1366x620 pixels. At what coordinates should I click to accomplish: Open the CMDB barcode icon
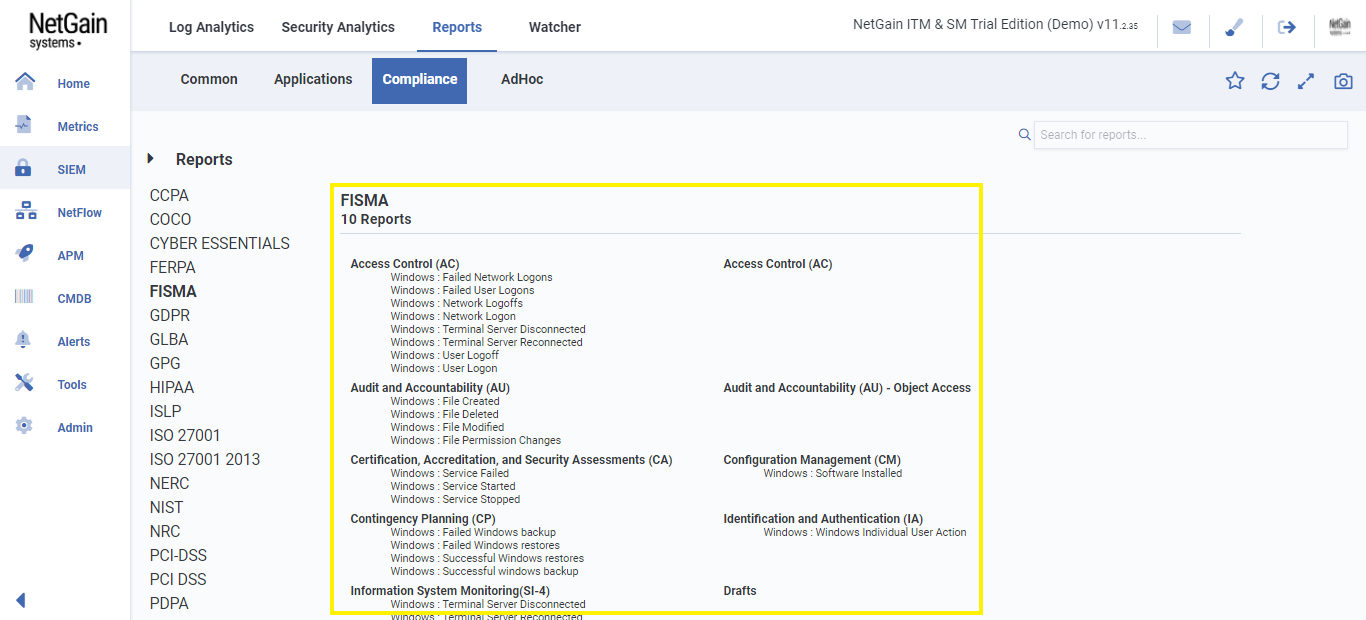tap(25, 297)
